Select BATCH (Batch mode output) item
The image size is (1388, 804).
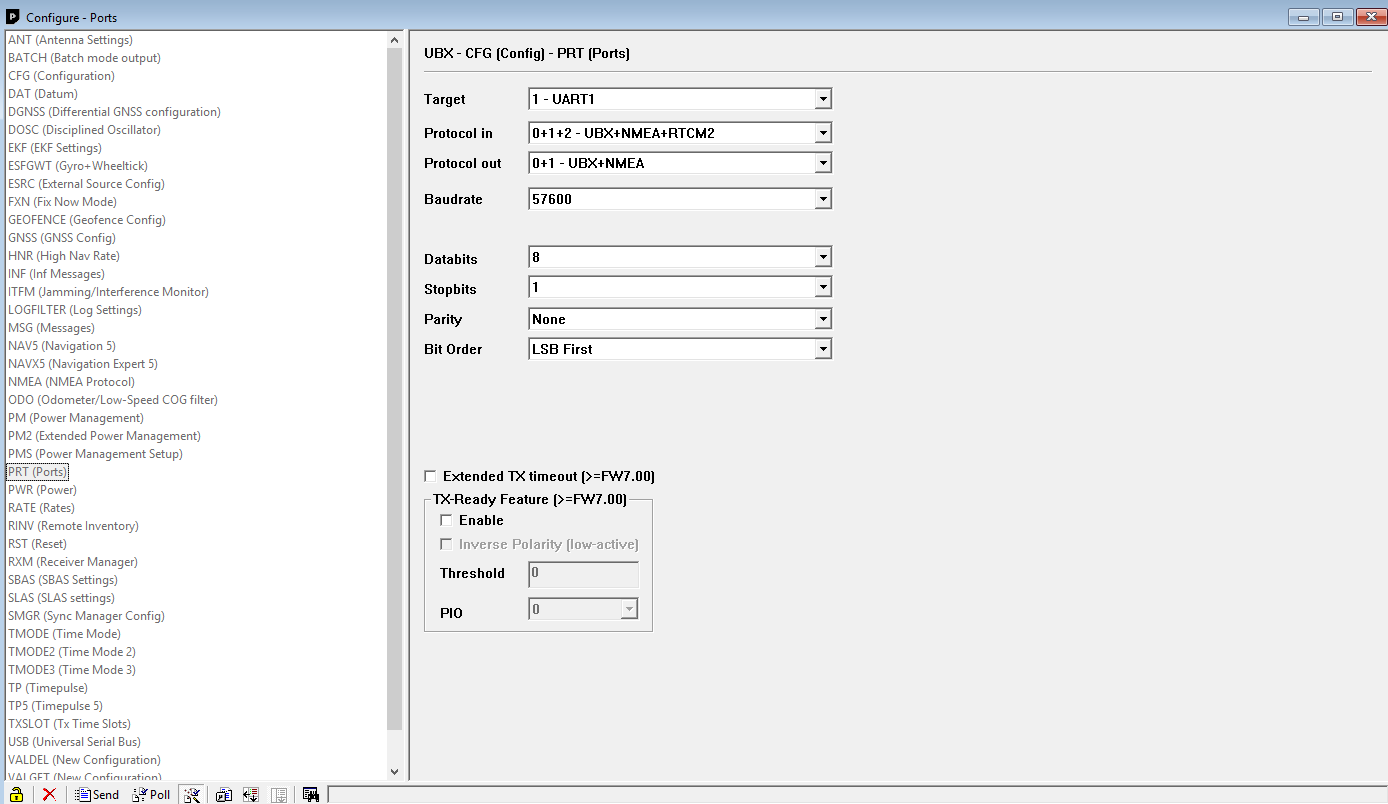[x=84, y=58]
